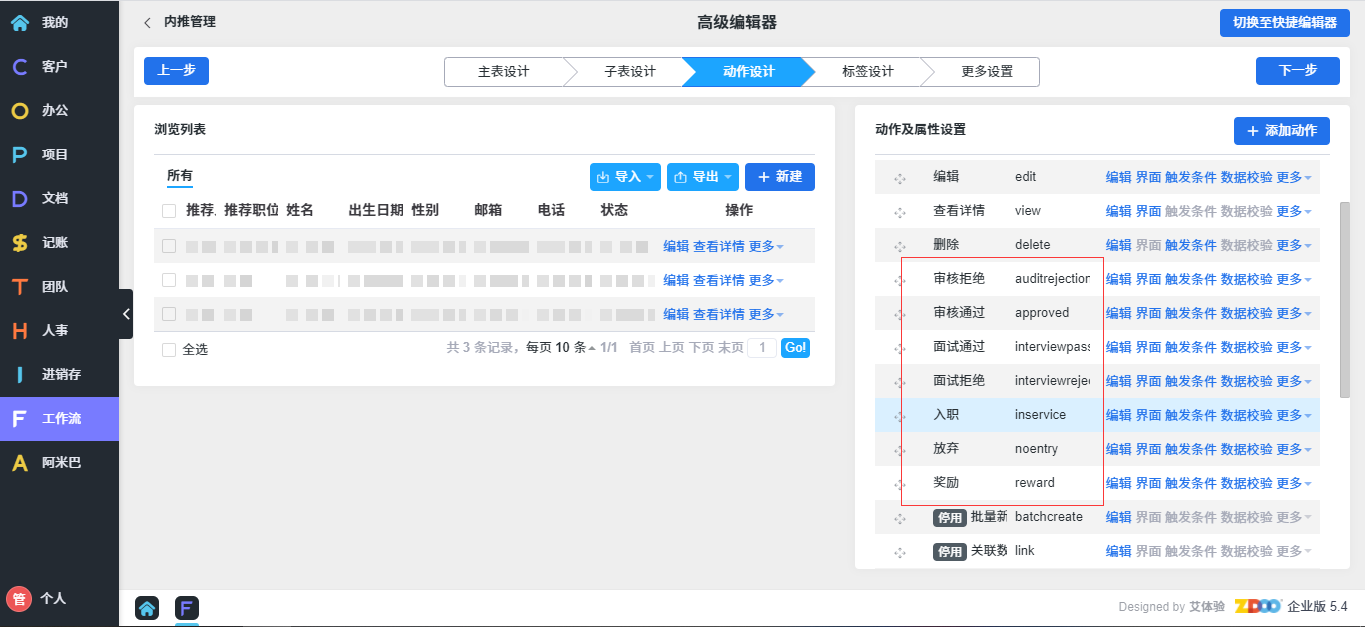
Task: Open the 团队 module icon
Action: click(x=20, y=287)
